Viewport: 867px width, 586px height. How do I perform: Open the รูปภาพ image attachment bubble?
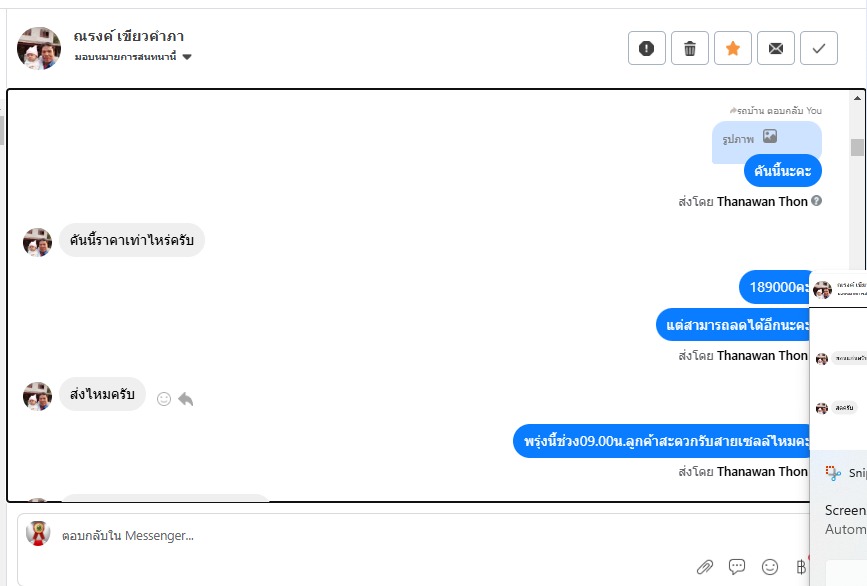[766, 138]
